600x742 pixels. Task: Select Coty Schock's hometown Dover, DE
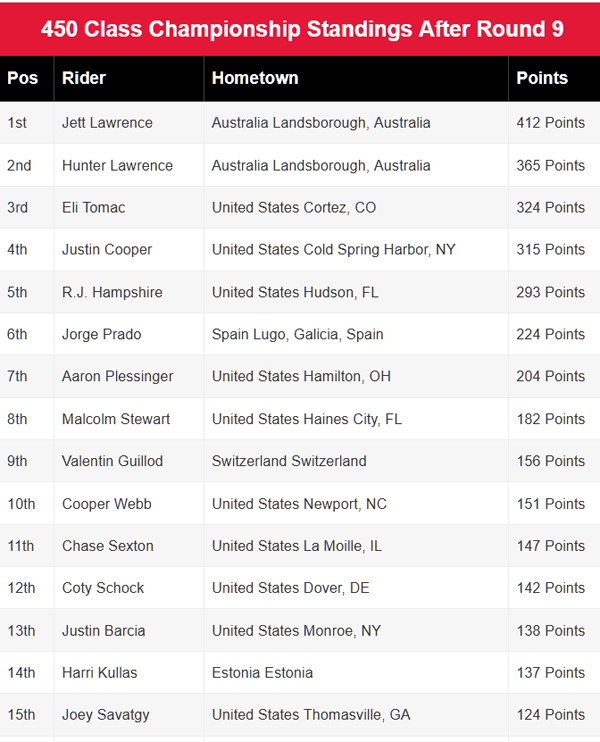point(290,588)
